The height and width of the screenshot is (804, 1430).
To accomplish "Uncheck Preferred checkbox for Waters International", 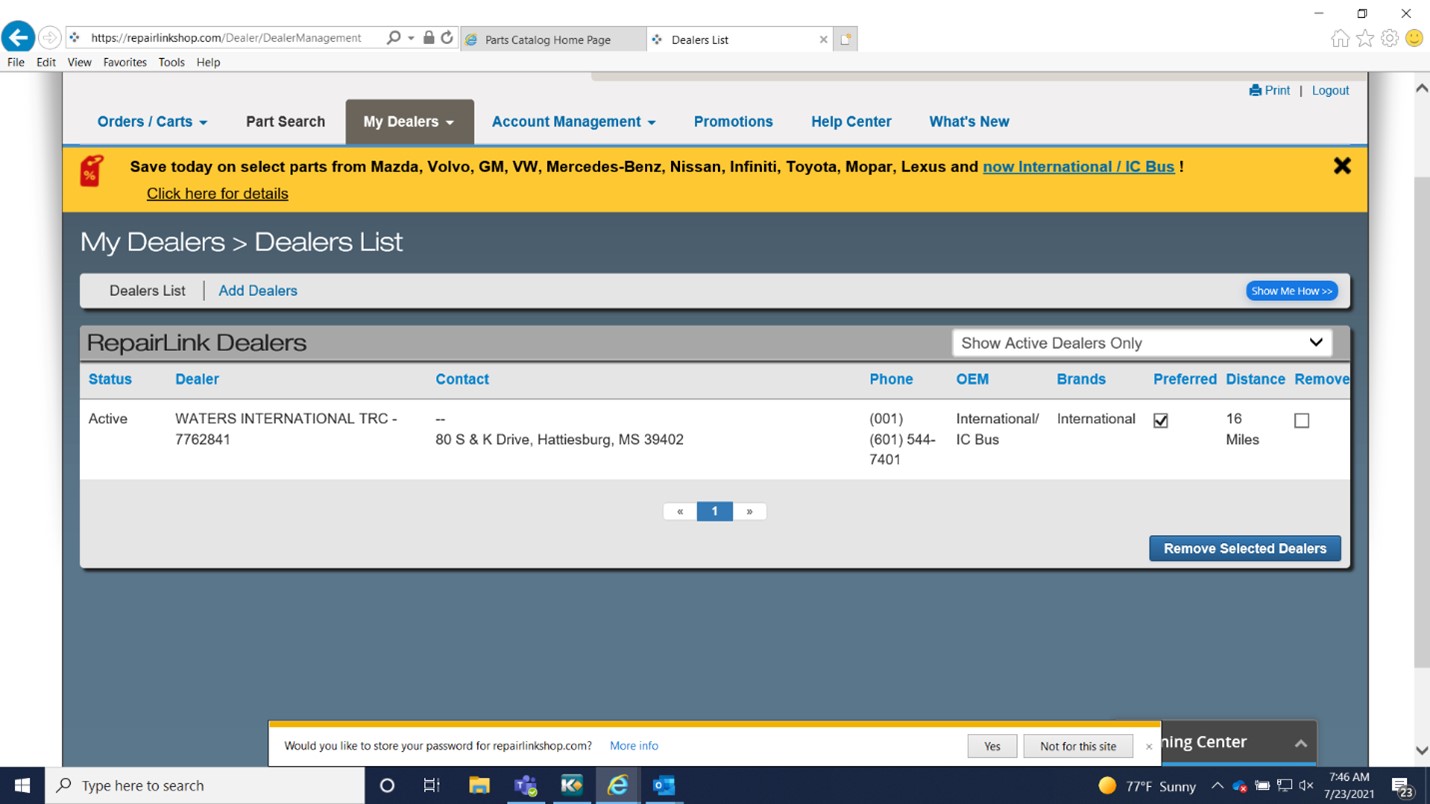I will tap(1160, 421).
